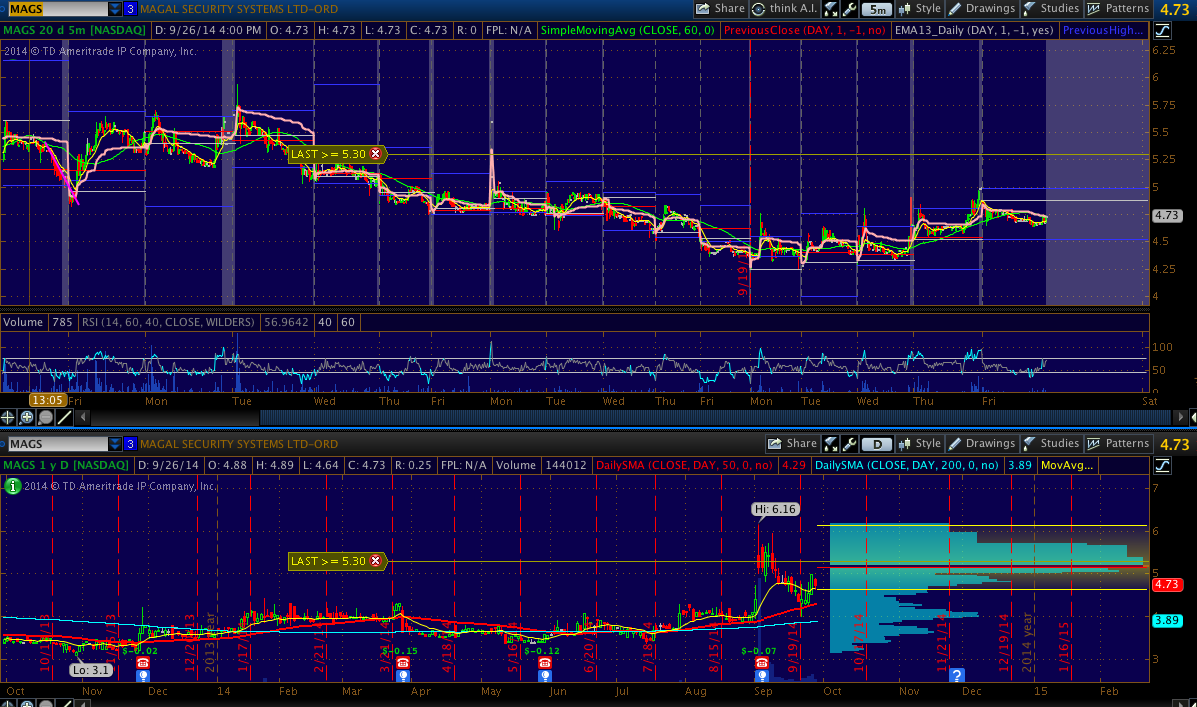Open the Patterns menu in bottom chart
Viewport: 1197px width, 707px height.
[x=1119, y=444]
